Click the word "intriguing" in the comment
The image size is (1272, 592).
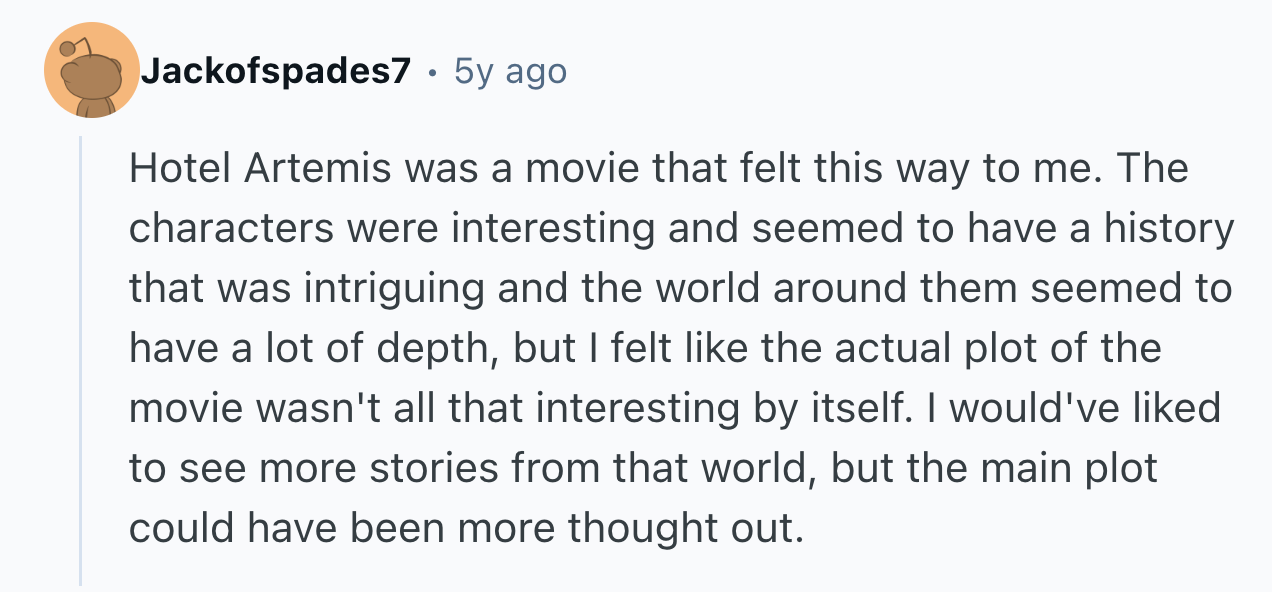click(408, 290)
